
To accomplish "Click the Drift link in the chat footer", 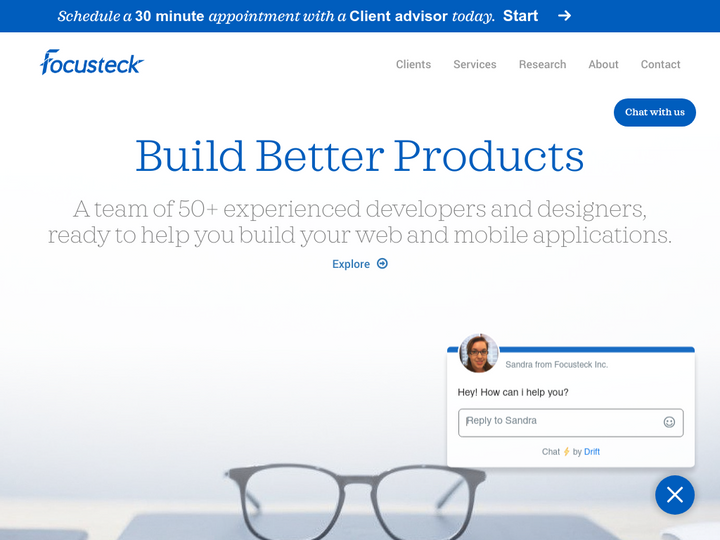I will point(592,452).
